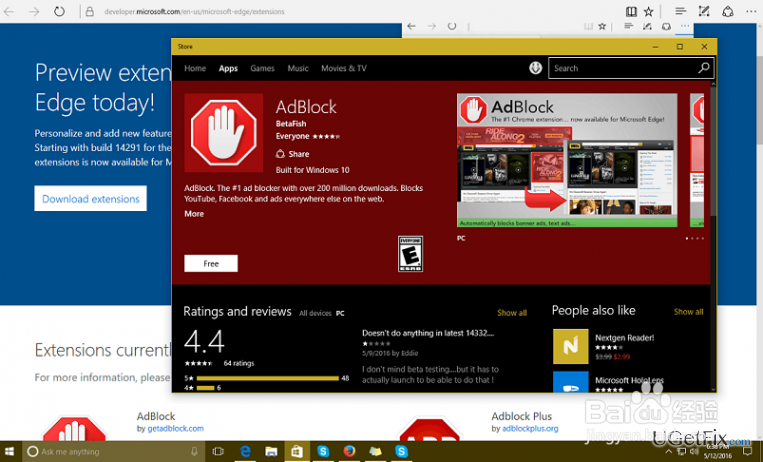Click Free button to get AdBlock

click(x=211, y=263)
